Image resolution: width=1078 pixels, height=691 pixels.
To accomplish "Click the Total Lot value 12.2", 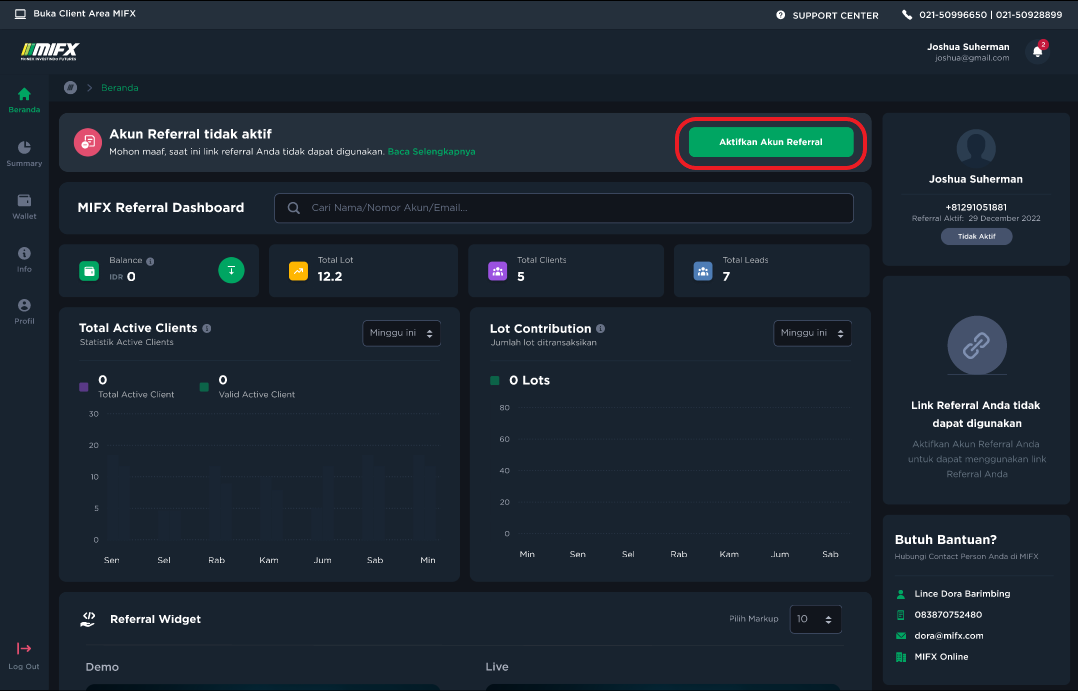I will tap(330, 276).
